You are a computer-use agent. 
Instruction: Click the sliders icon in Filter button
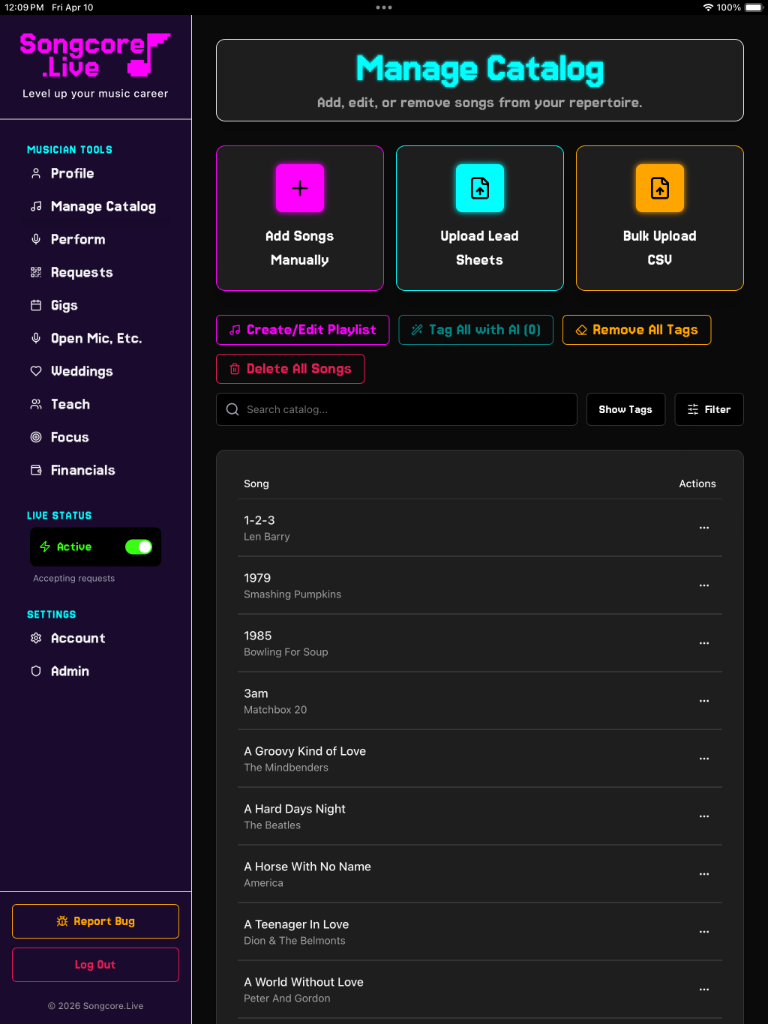click(x=693, y=409)
